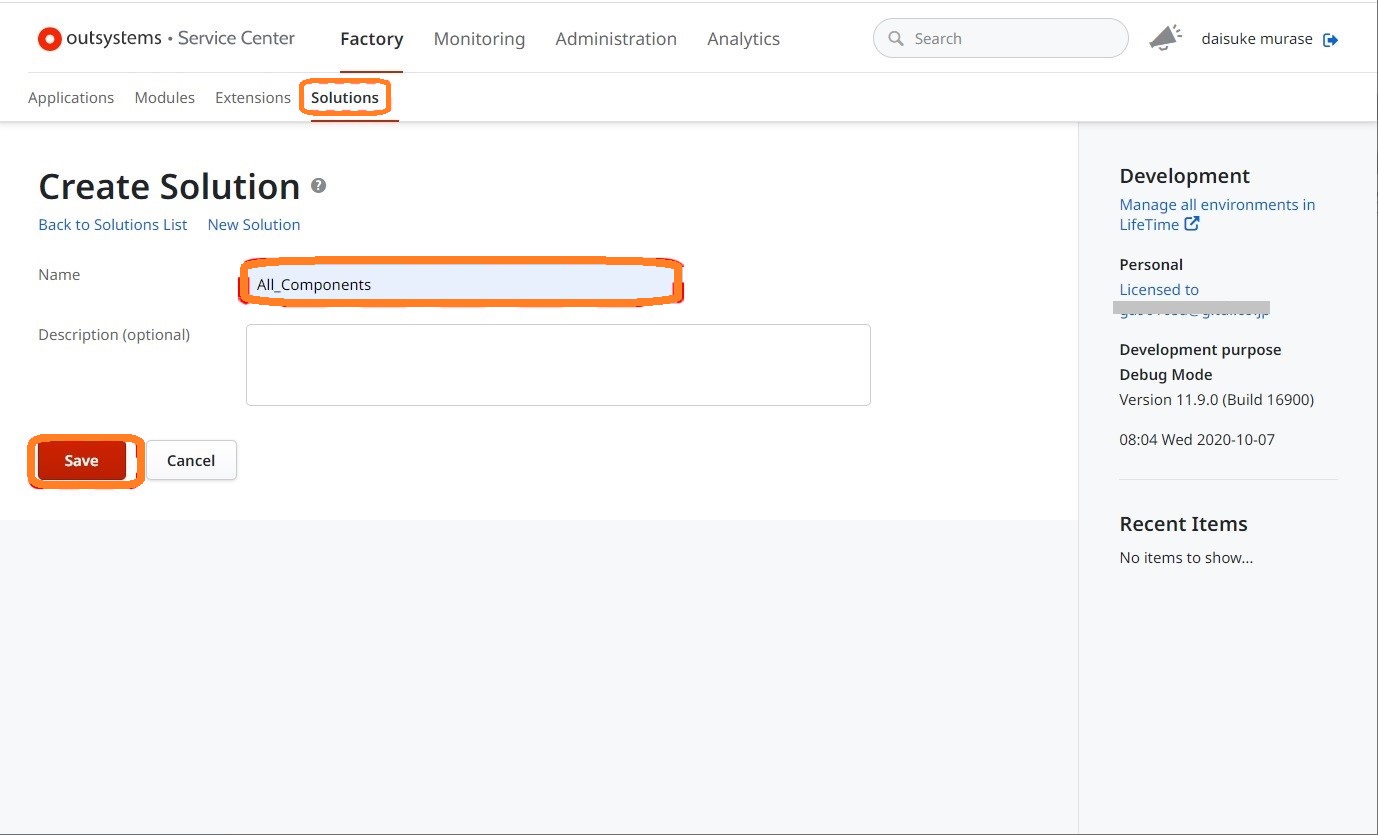Image resolution: width=1378 pixels, height=835 pixels.
Task: Click the OutSystems logo icon
Action: pos(49,39)
